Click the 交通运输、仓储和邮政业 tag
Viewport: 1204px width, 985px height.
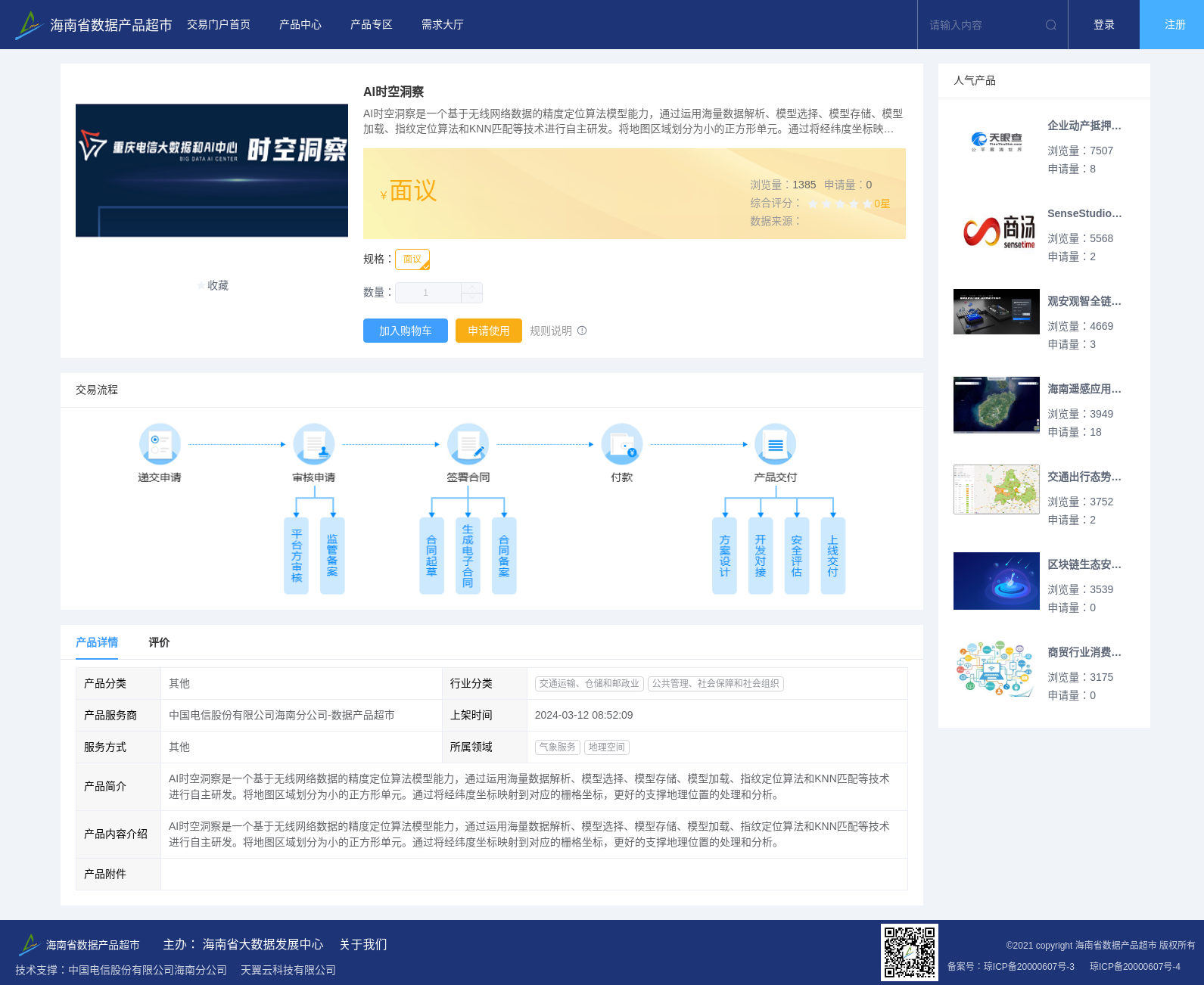590,683
